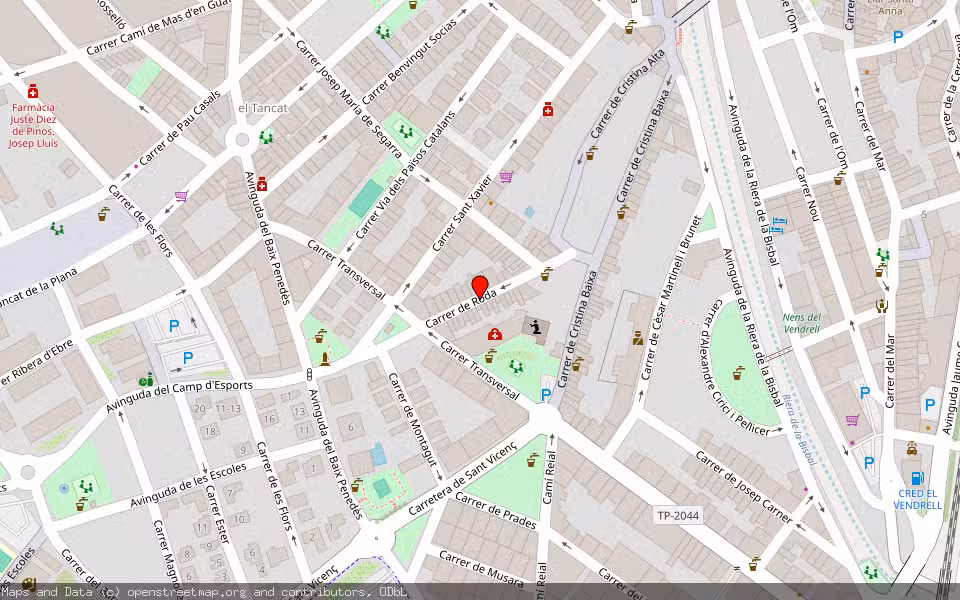Select the shopping cart icon beside Carrer Sant Xavier
Image resolution: width=960 pixels, height=600 pixels.
click(x=506, y=177)
